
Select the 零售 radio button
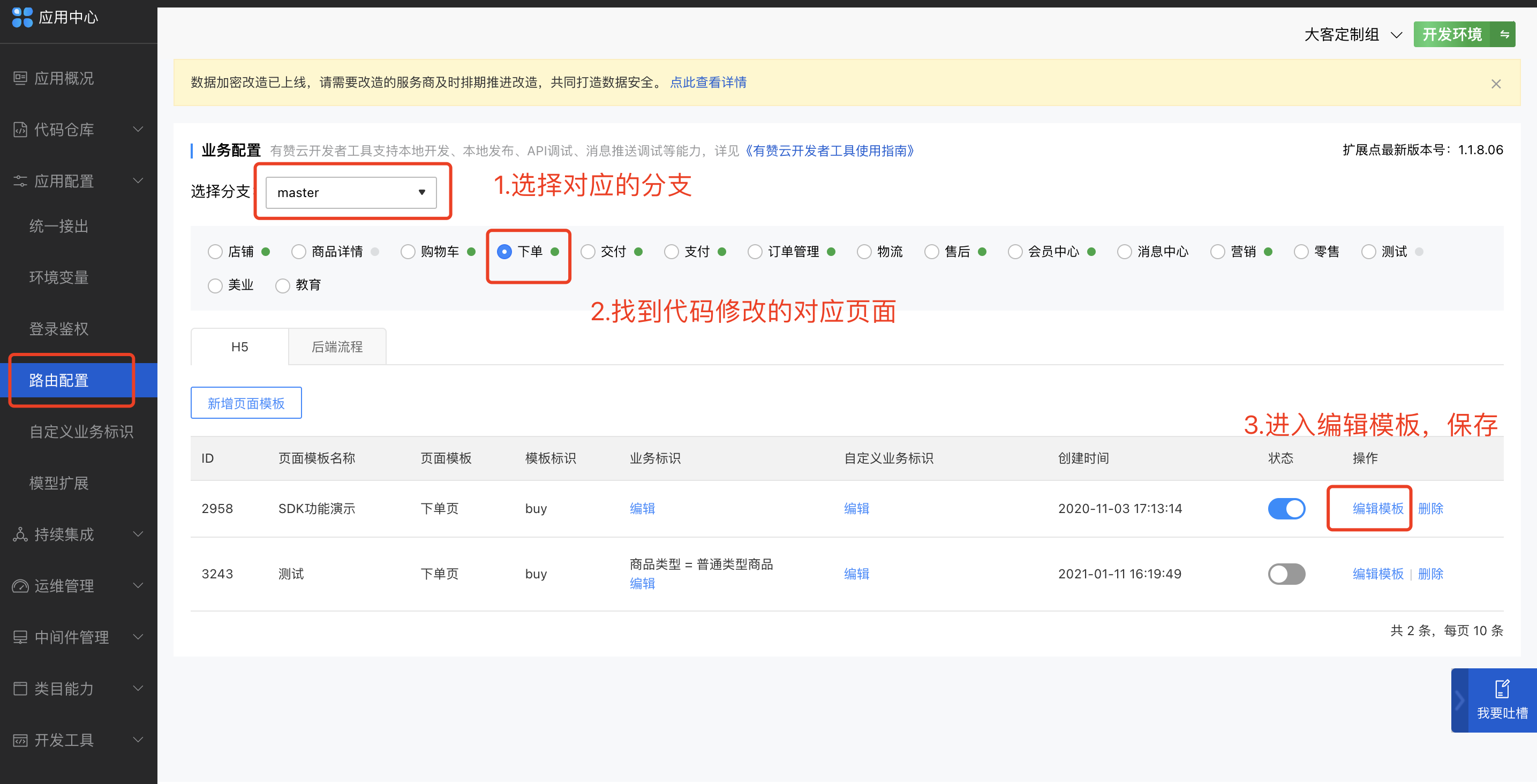pyautogui.click(x=1301, y=252)
